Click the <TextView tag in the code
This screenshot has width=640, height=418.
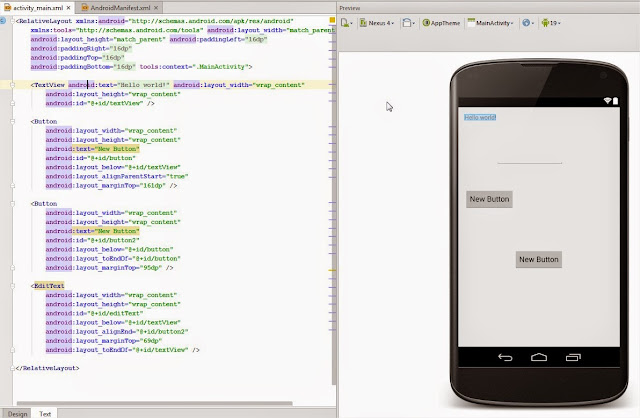coord(48,85)
